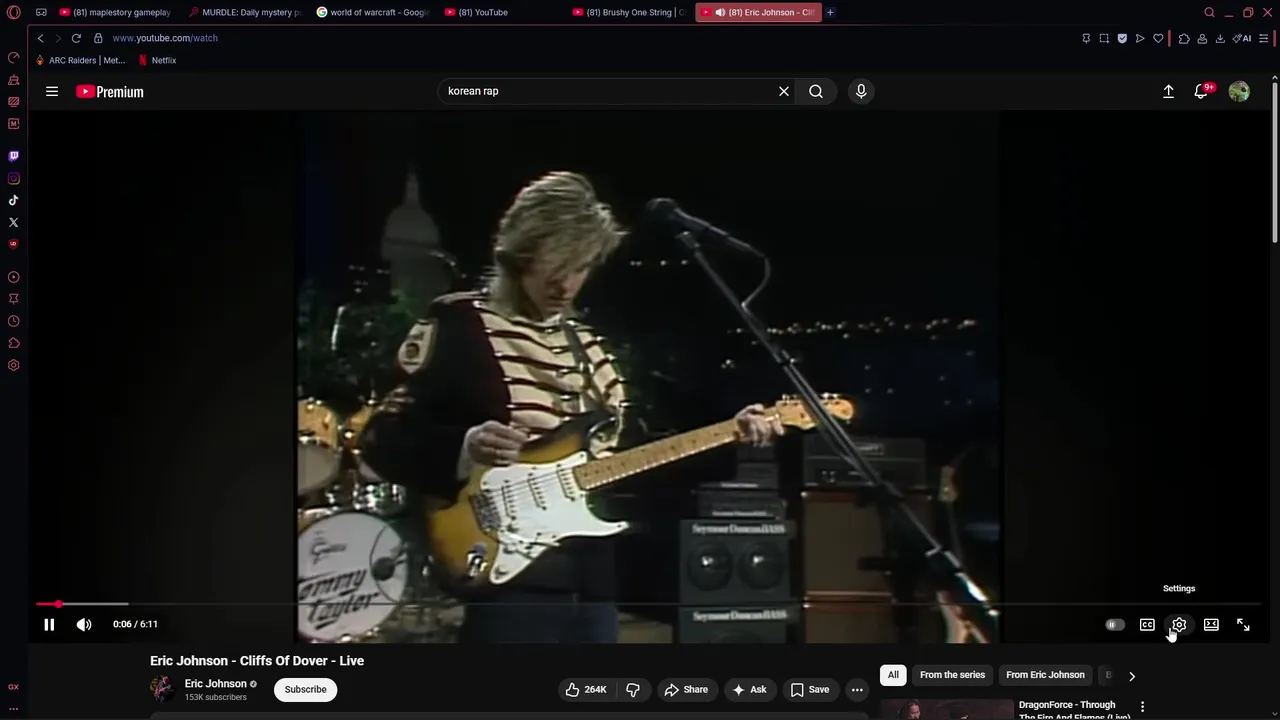Add page to bookmarks heart
The image size is (1280, 720).
pos(1158,38)
